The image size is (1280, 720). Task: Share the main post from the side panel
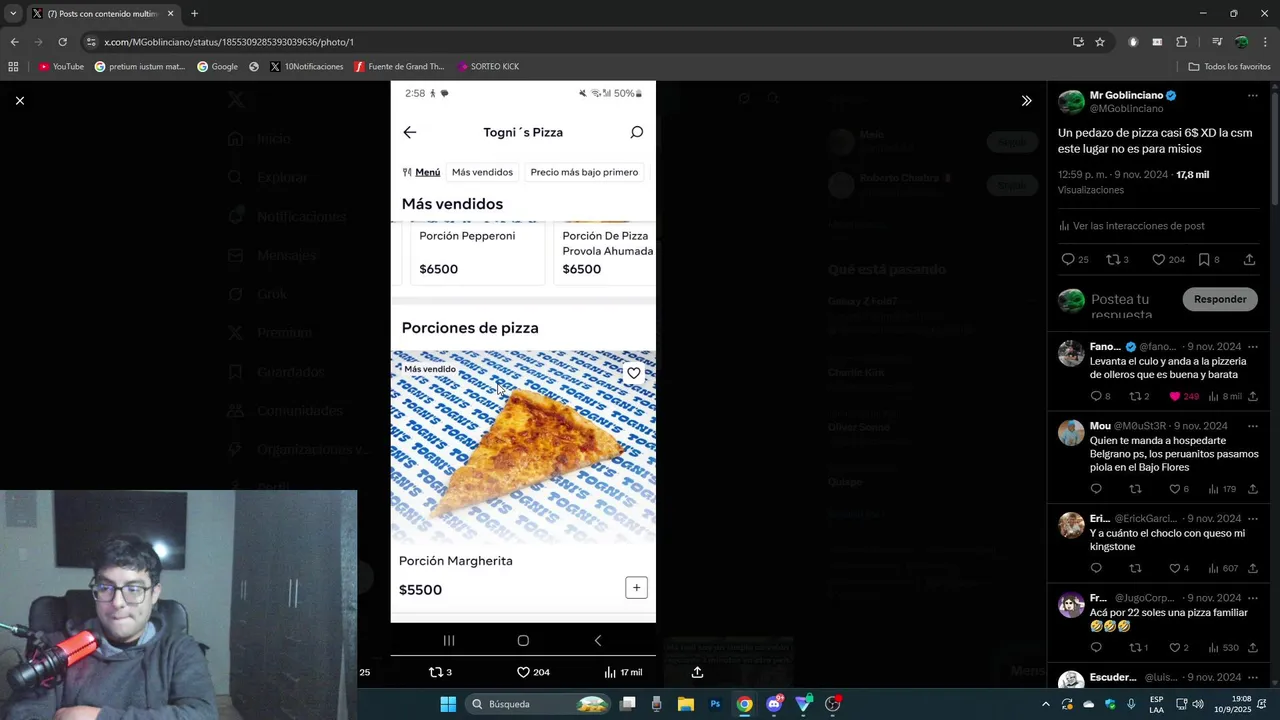[1249, 259]
